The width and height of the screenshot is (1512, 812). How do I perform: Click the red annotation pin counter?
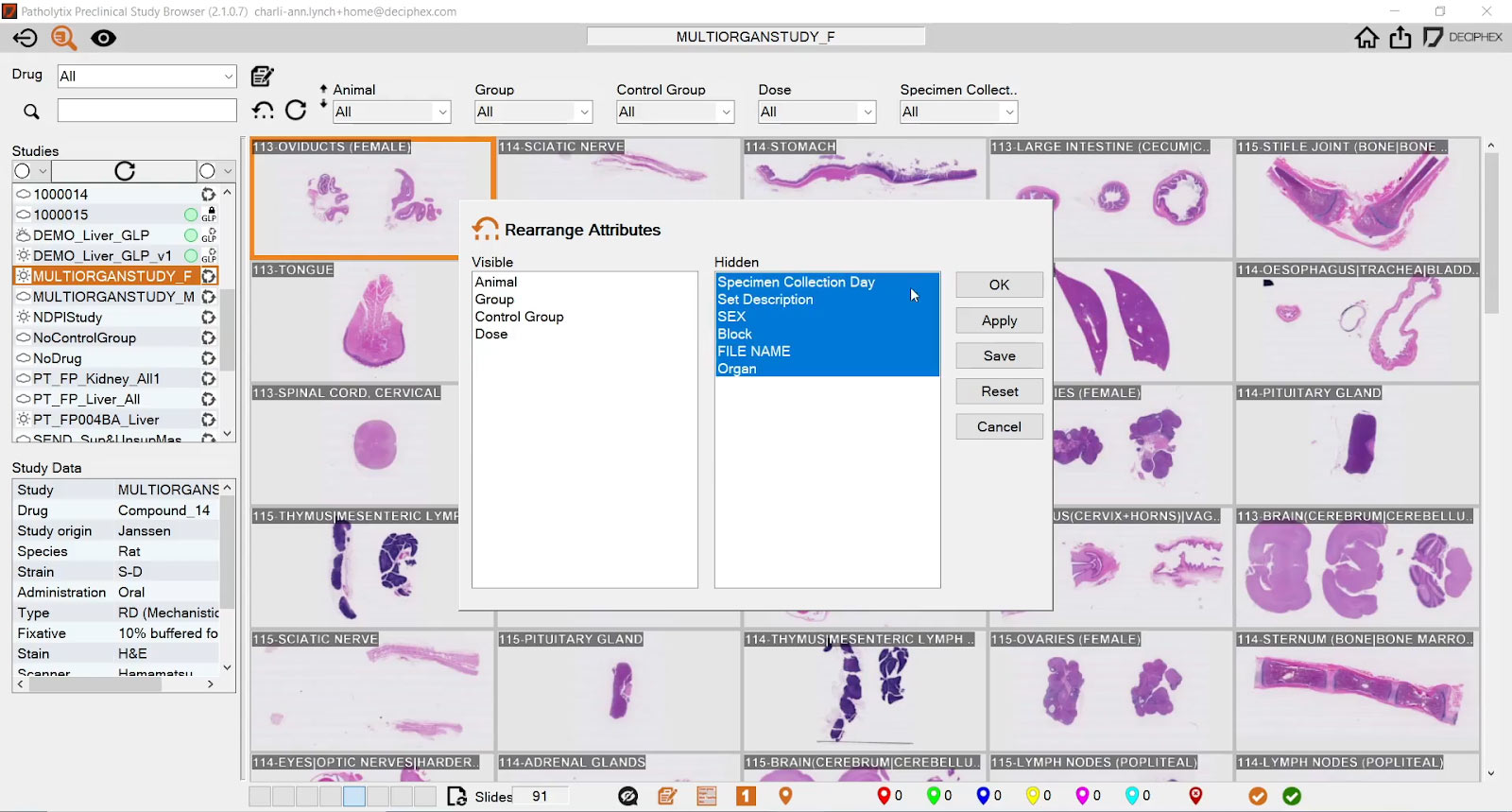coord(889,796)
